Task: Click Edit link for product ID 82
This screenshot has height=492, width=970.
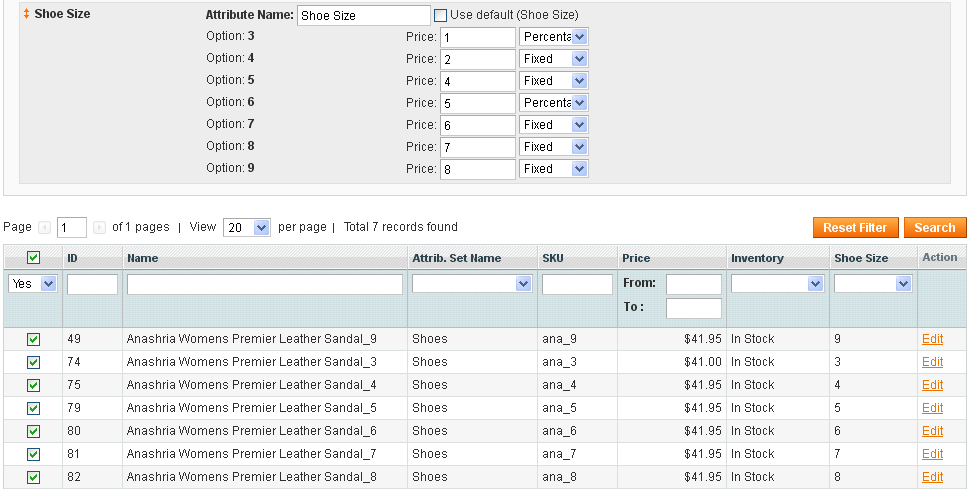Action: click(932, 477)
